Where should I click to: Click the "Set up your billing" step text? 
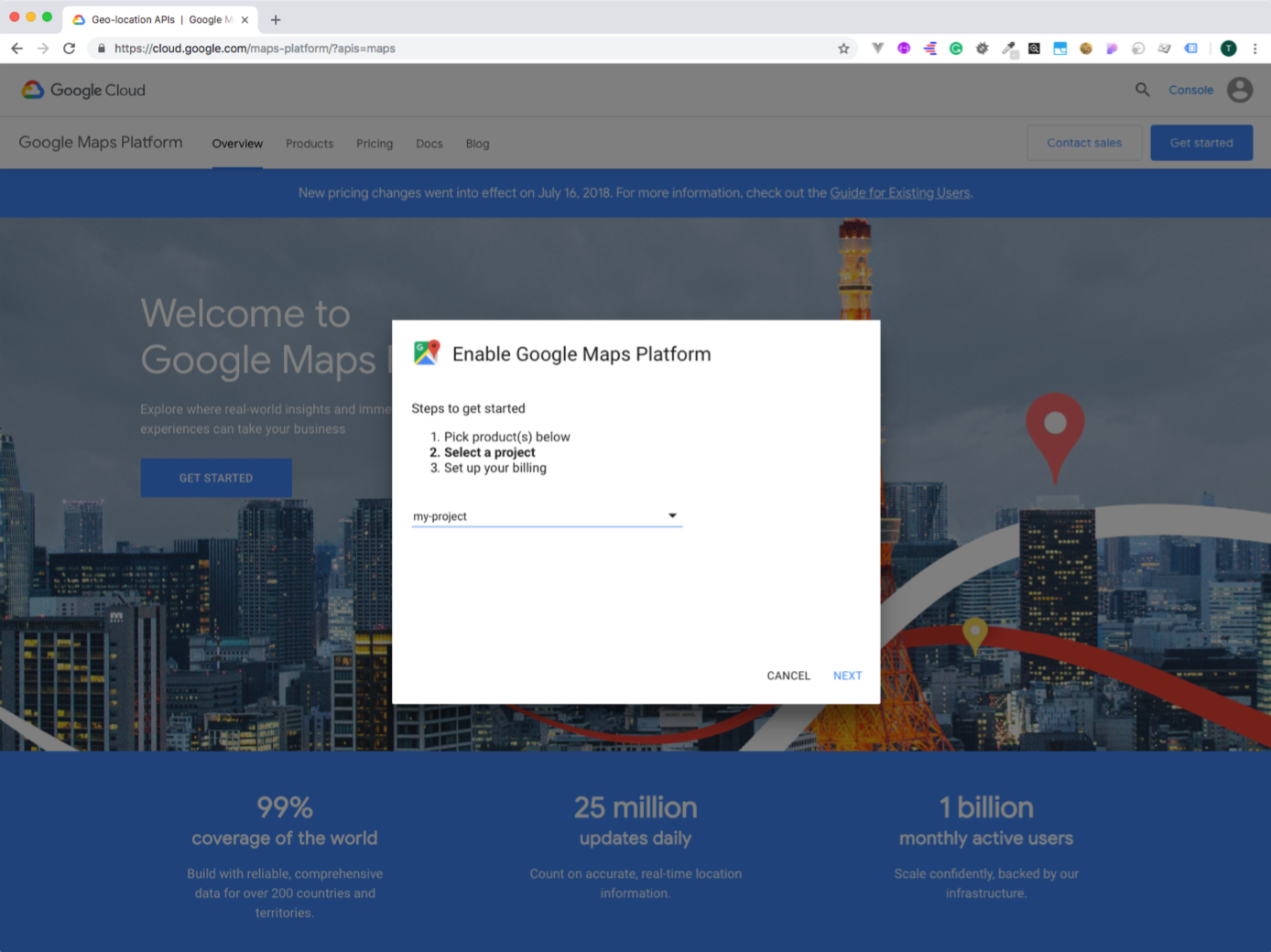coord(495,468)
